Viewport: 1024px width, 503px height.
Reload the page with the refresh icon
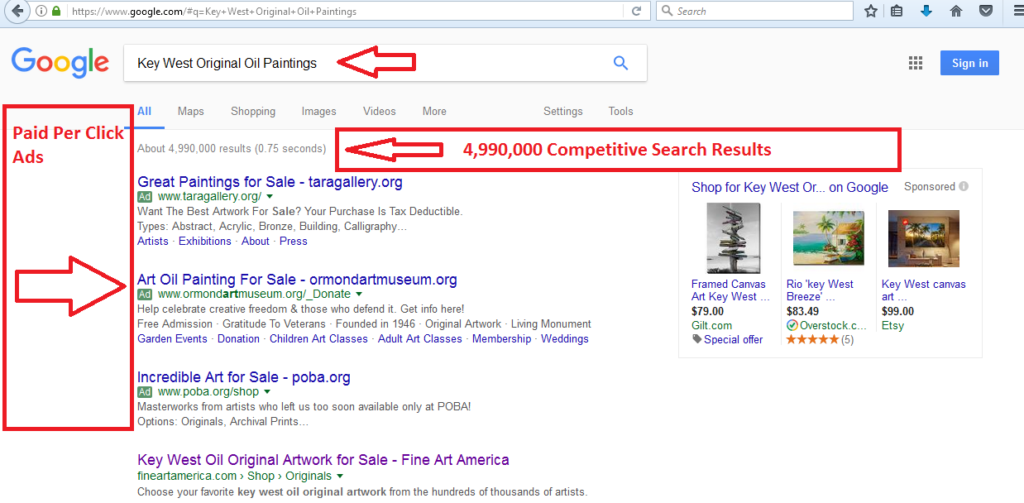(636, 12)
